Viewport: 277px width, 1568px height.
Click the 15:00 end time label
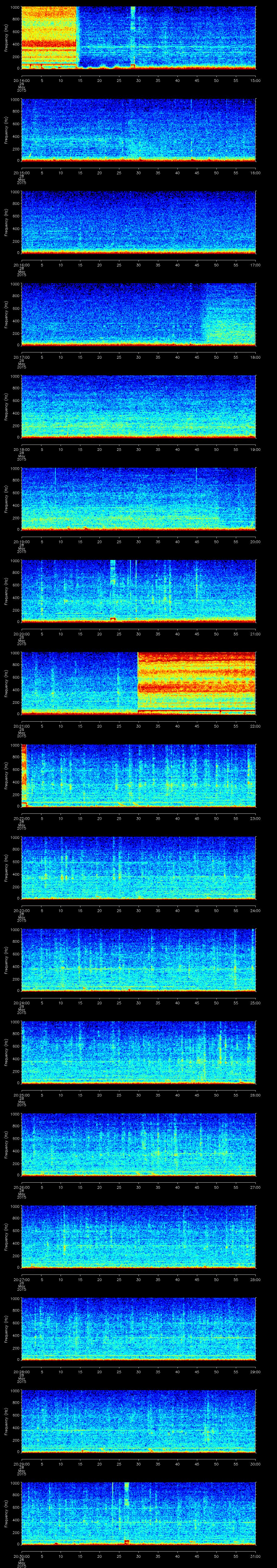click(x=255, y=80)
